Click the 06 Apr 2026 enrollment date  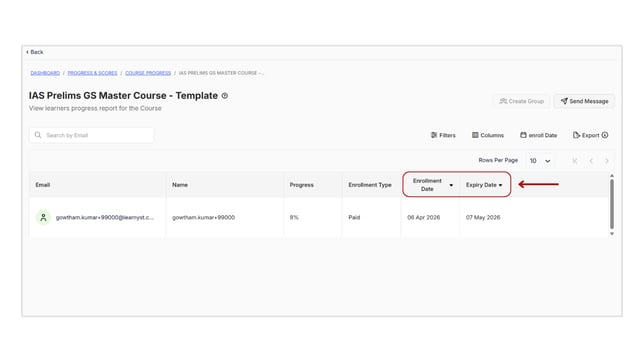click(x=423, y=217)
